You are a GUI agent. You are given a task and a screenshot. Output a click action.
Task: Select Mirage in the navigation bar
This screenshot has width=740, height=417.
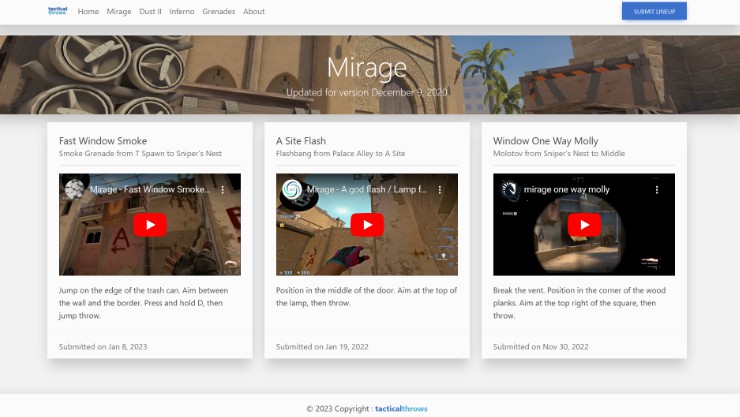[119, 12]
